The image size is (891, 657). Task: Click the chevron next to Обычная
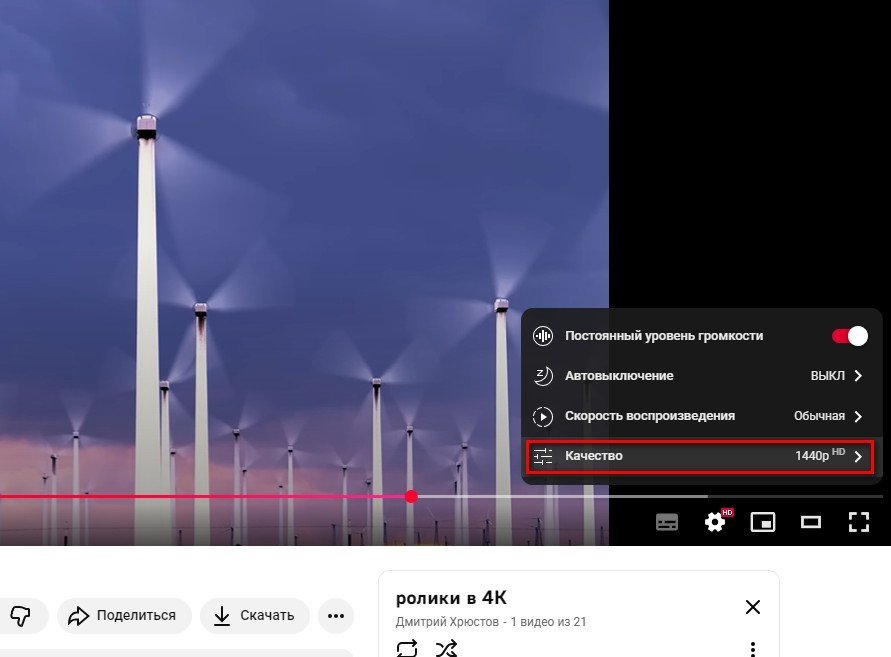pos(858,416)
